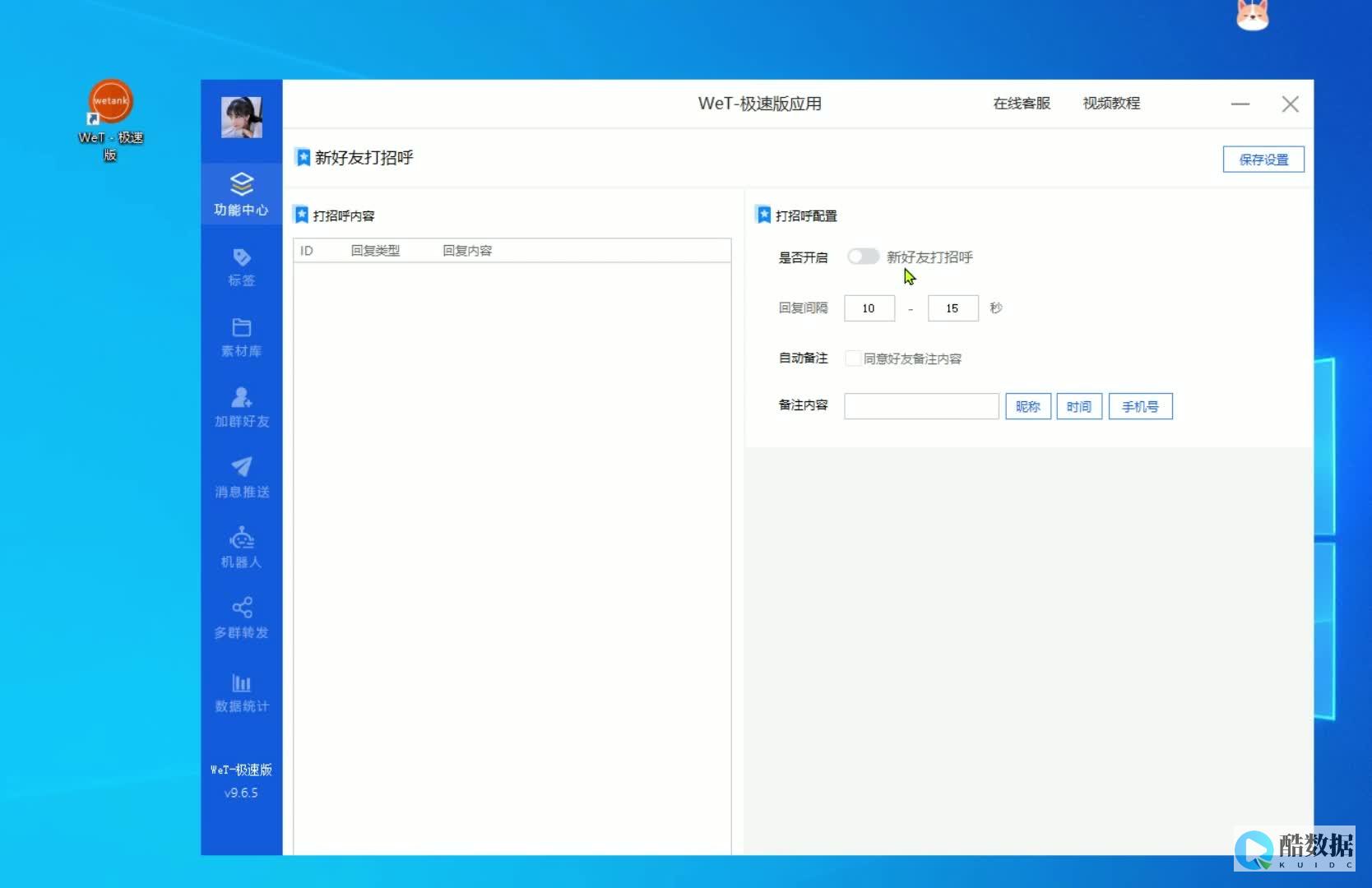Go to 加群好友 in the sidebar

pos(241,408)
